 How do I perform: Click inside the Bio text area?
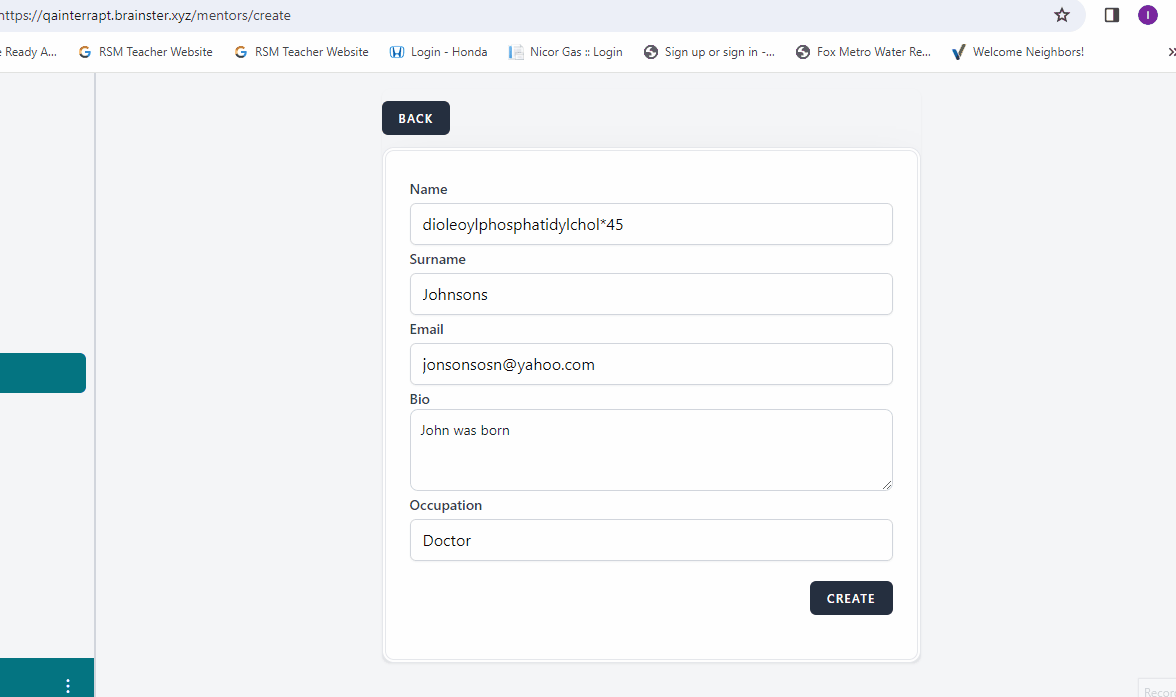pyautogui.click(x=651, y=450)
